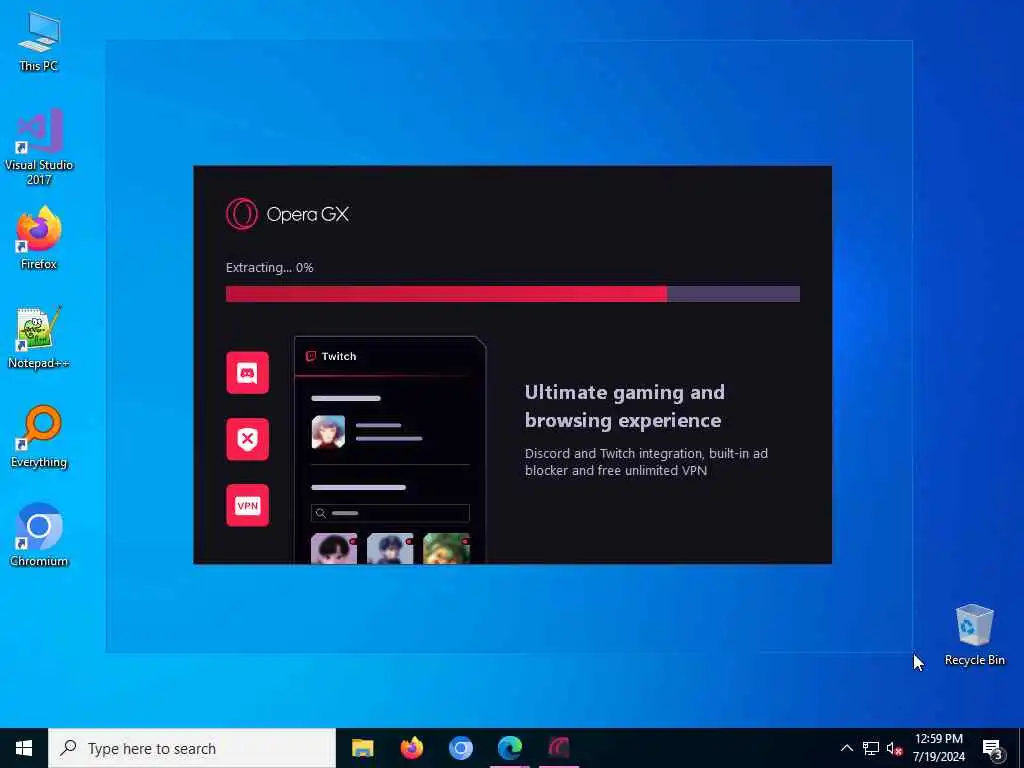Select the Firefox desktop shortcut
The image size is (1024, 768).
coord(39,238)
